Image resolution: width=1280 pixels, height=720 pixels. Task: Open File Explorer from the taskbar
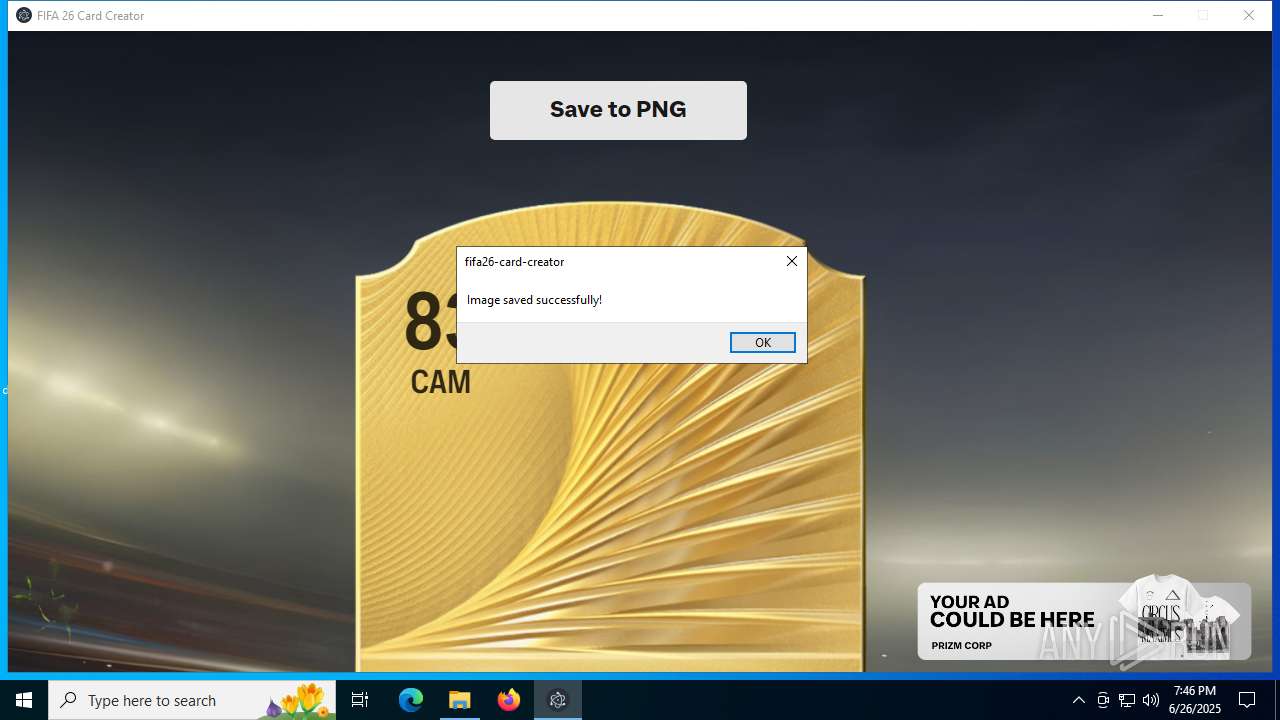(460, 700)
